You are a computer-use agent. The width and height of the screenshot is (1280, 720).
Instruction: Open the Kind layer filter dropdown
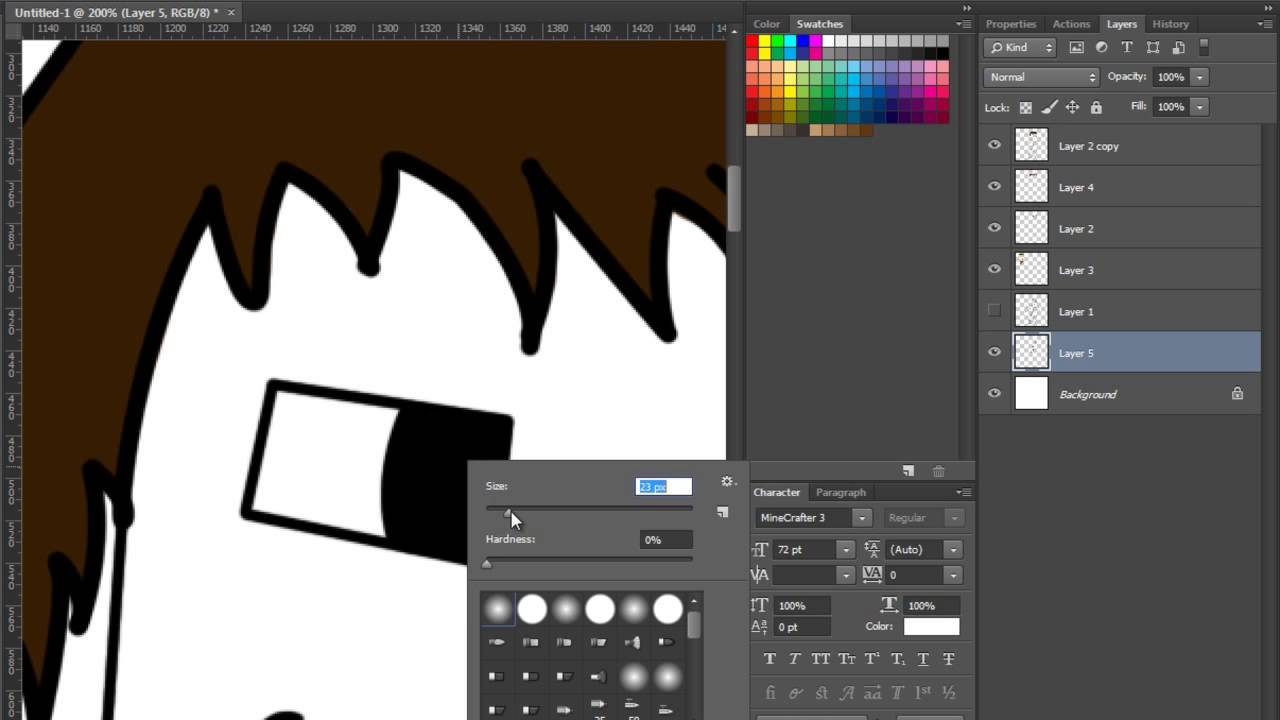[x=1020, y=47]
